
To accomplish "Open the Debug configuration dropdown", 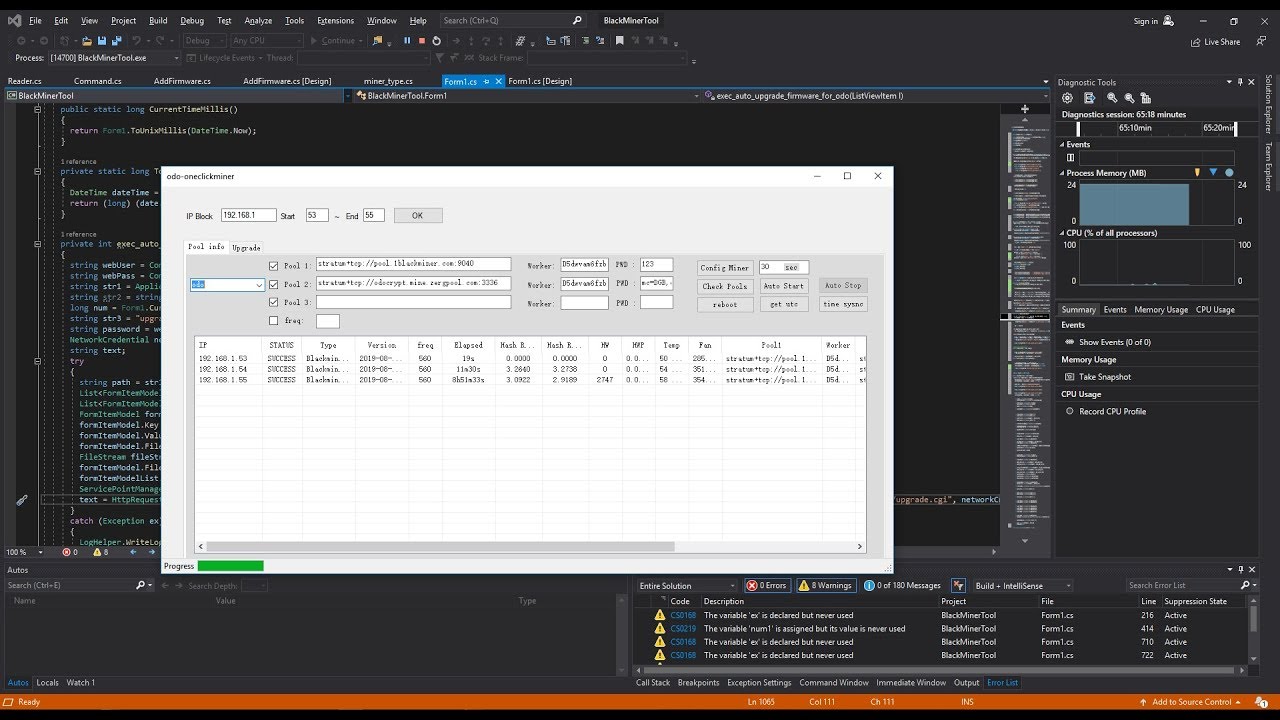I will pos(203,41).
